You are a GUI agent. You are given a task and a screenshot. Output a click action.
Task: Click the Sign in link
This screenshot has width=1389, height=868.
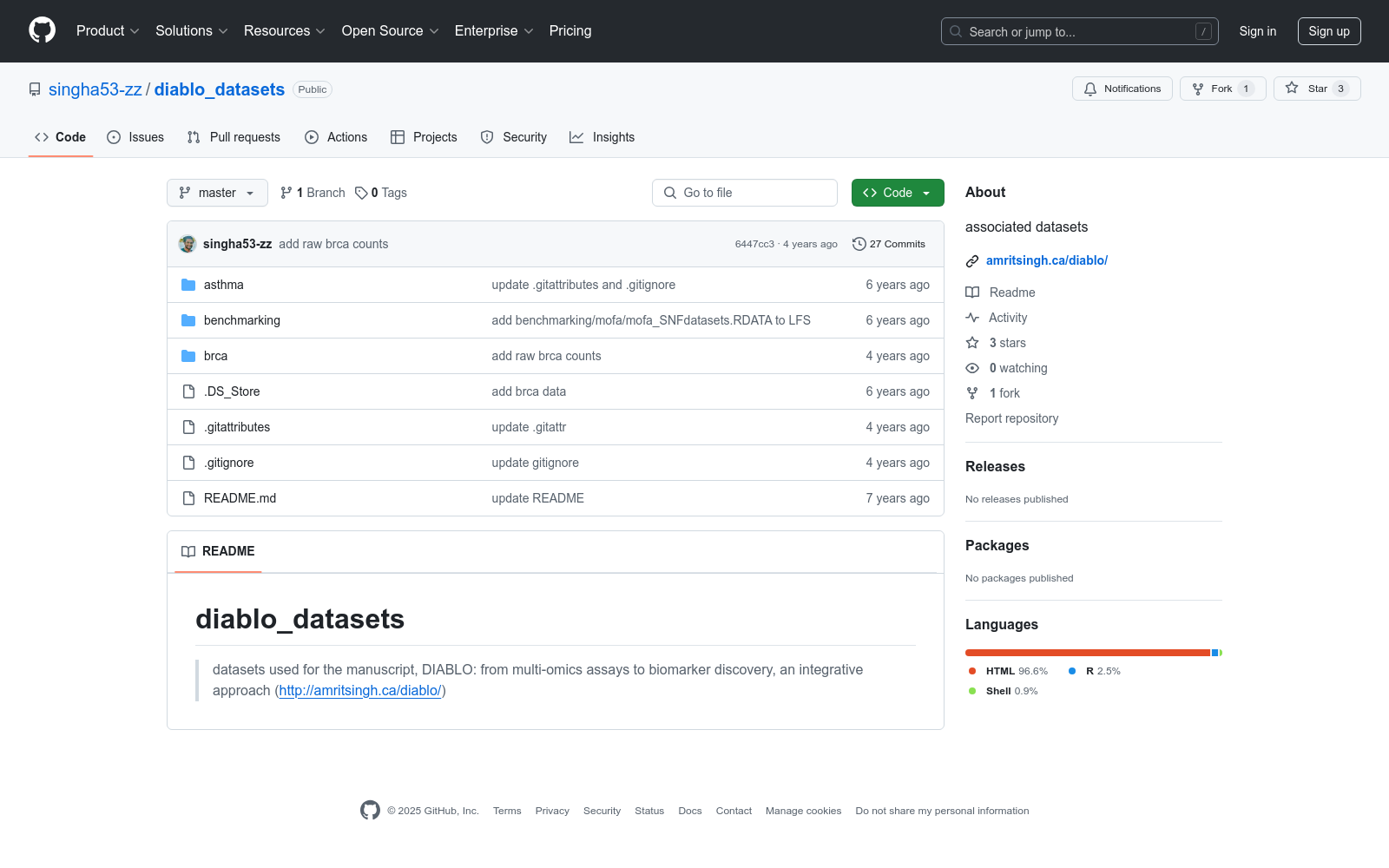coord(1258,31)
